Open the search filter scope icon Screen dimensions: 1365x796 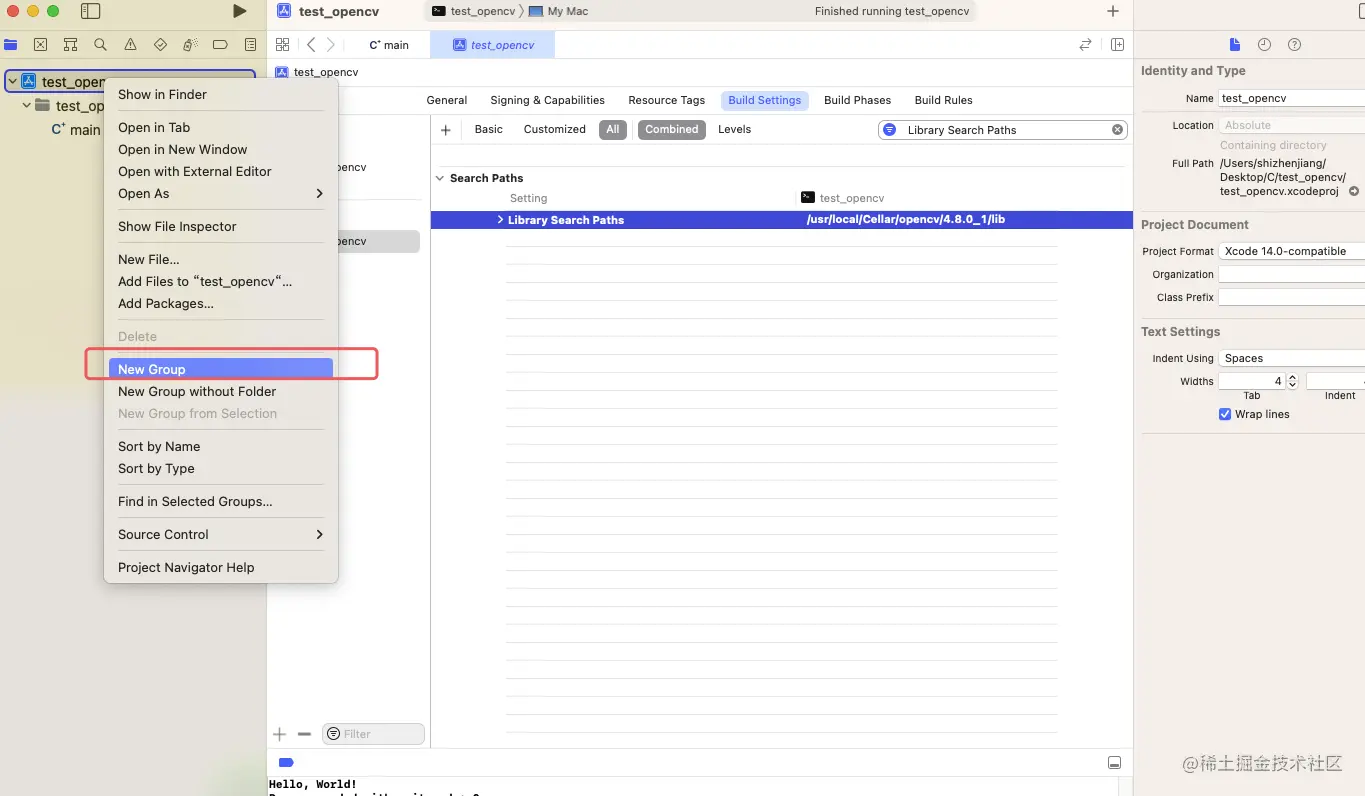tap(889, 130)
